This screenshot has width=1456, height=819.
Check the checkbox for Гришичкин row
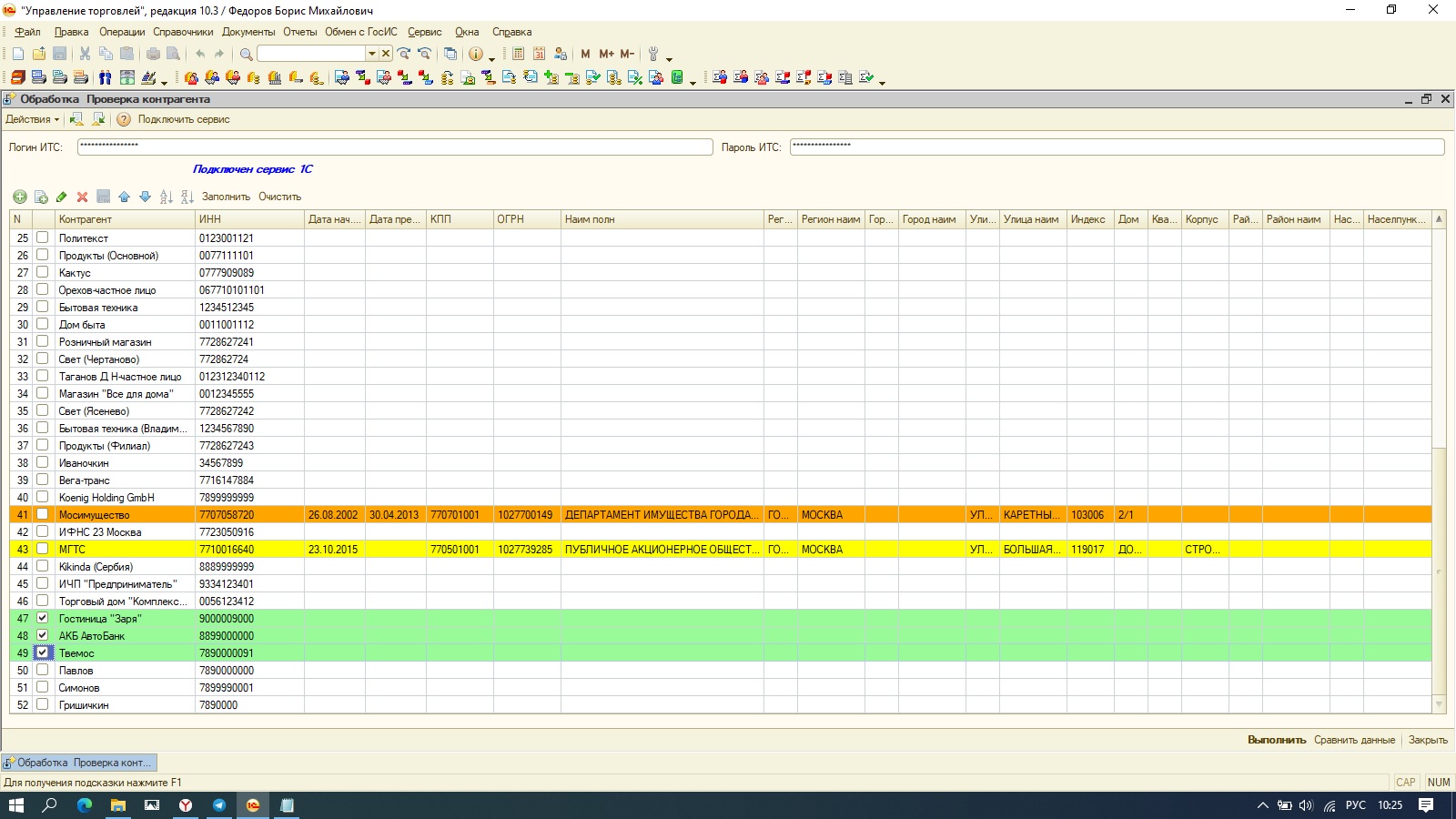[x=42, y=704]
